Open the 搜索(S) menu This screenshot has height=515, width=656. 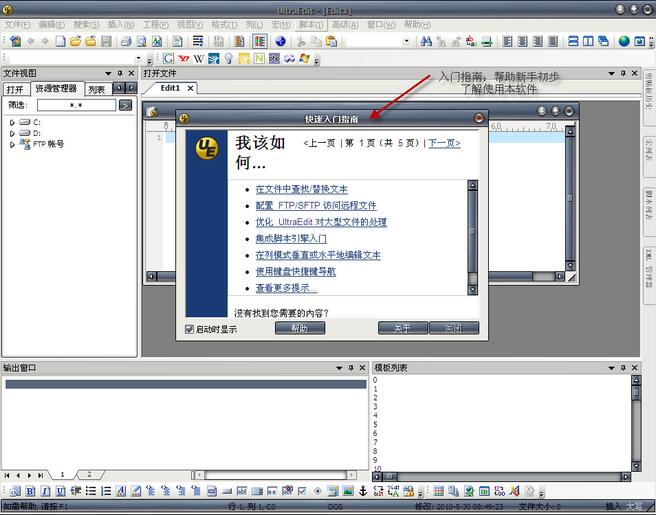coord(86,25)
